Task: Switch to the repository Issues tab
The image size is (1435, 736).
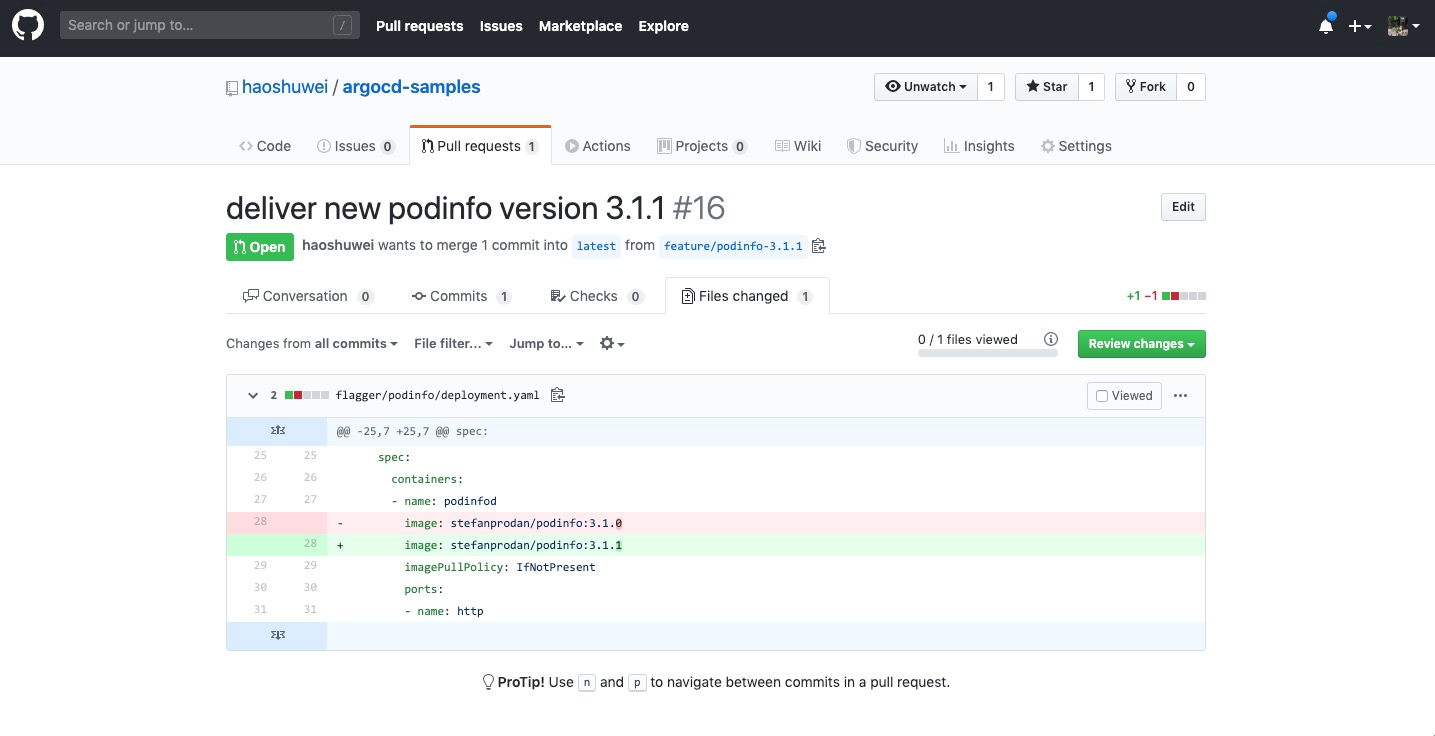Action: pos(356,146)
